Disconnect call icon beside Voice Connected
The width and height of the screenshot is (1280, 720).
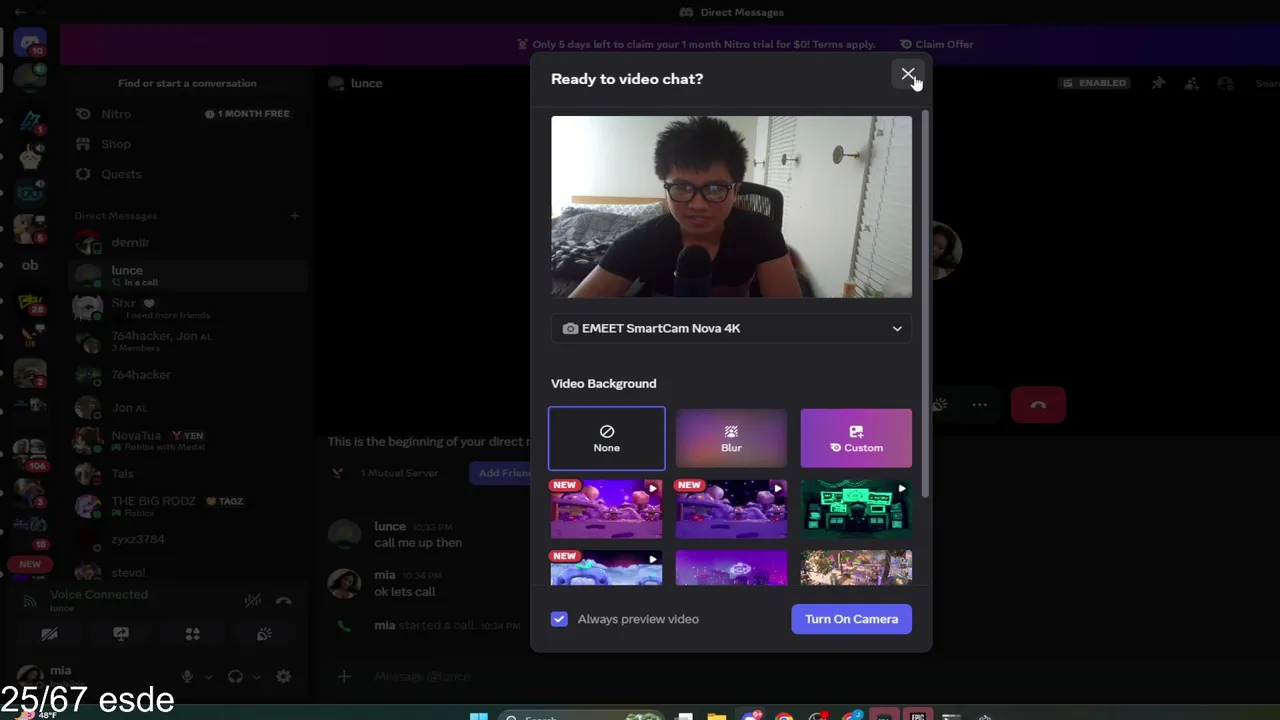click(x=284, y=601)
